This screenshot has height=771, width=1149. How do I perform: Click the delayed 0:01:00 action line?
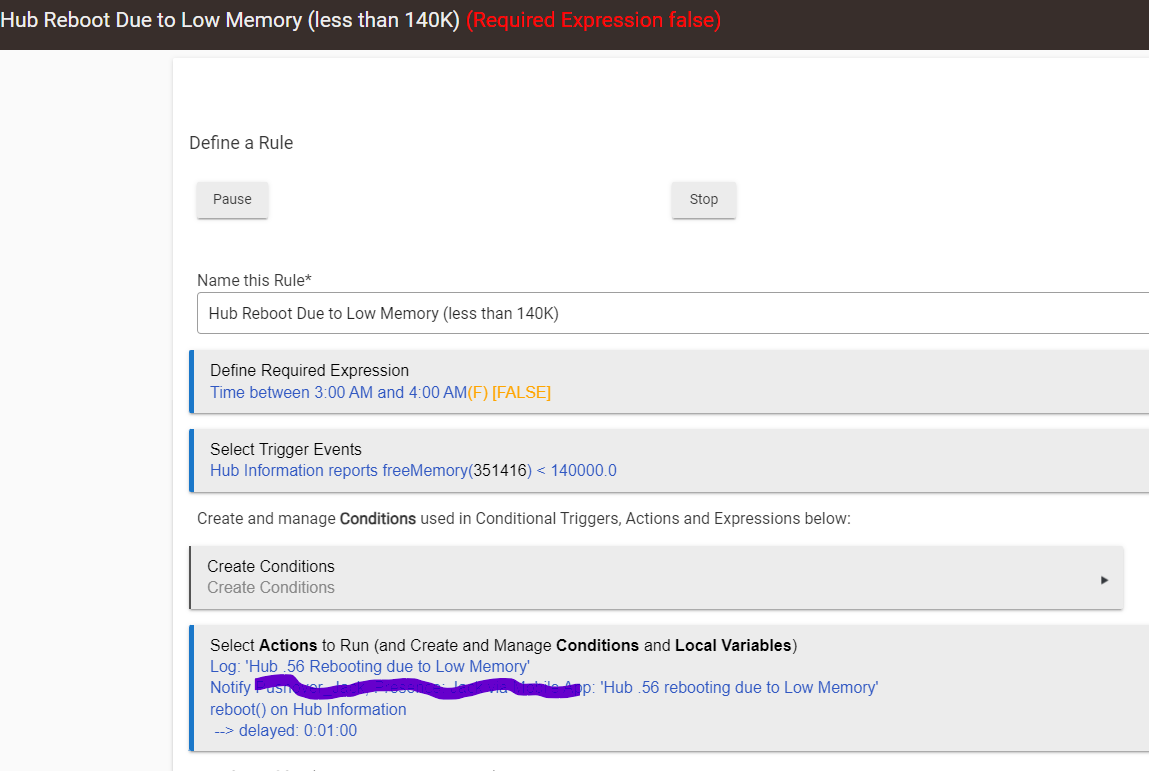click(286, 731)
